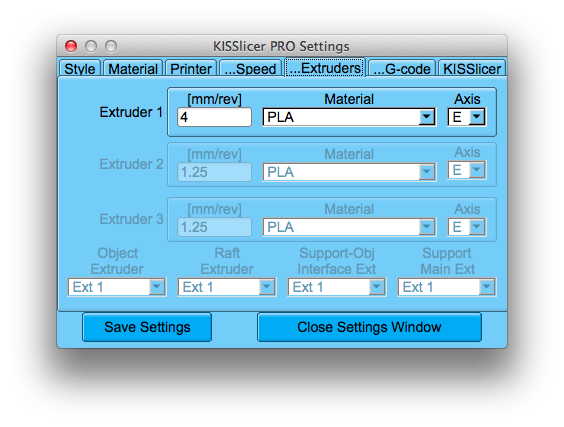
Task: Close window with red button
Action: point(71,46)
